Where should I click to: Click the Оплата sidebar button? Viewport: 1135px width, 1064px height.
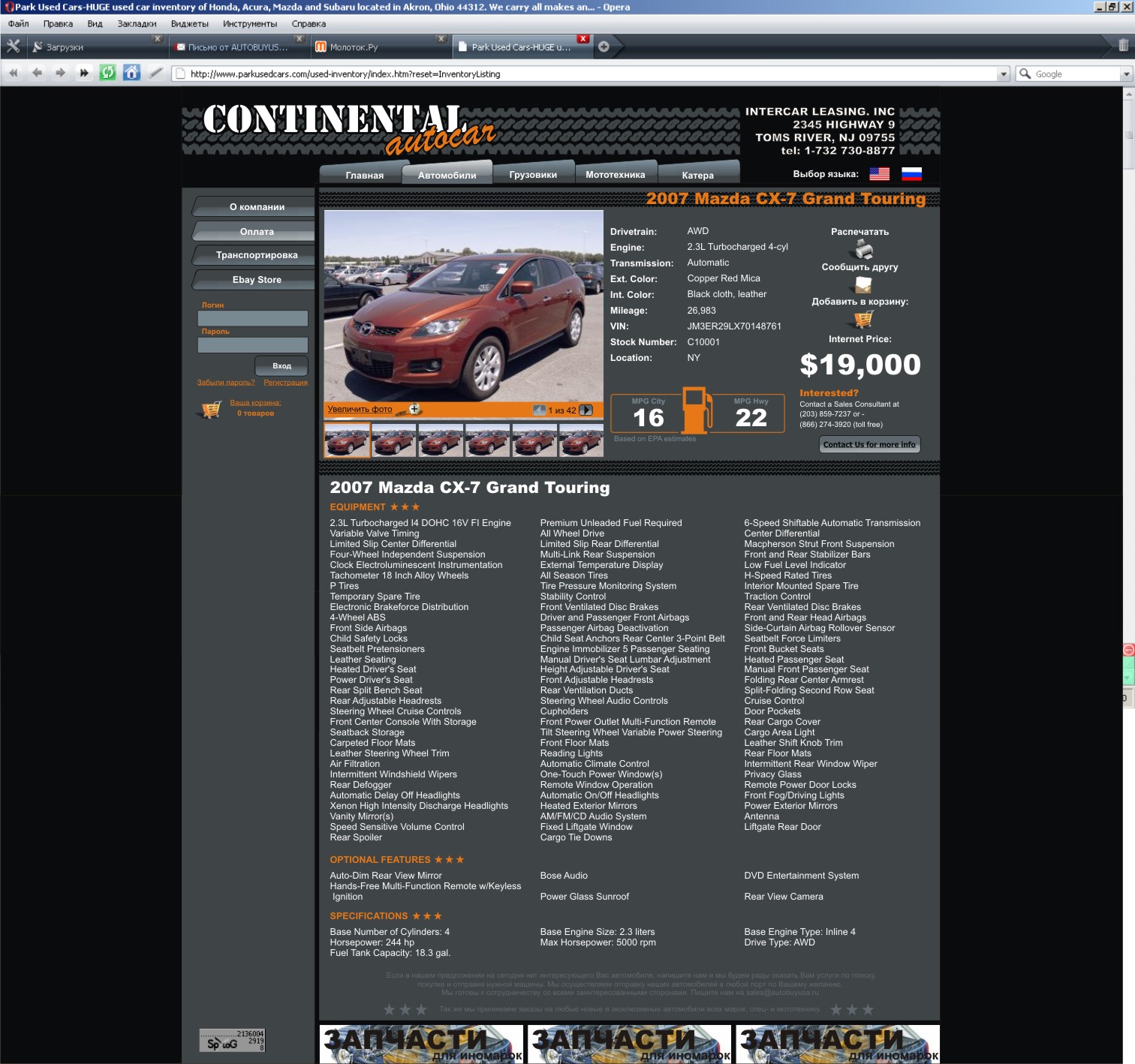click(x=254, y=232)
